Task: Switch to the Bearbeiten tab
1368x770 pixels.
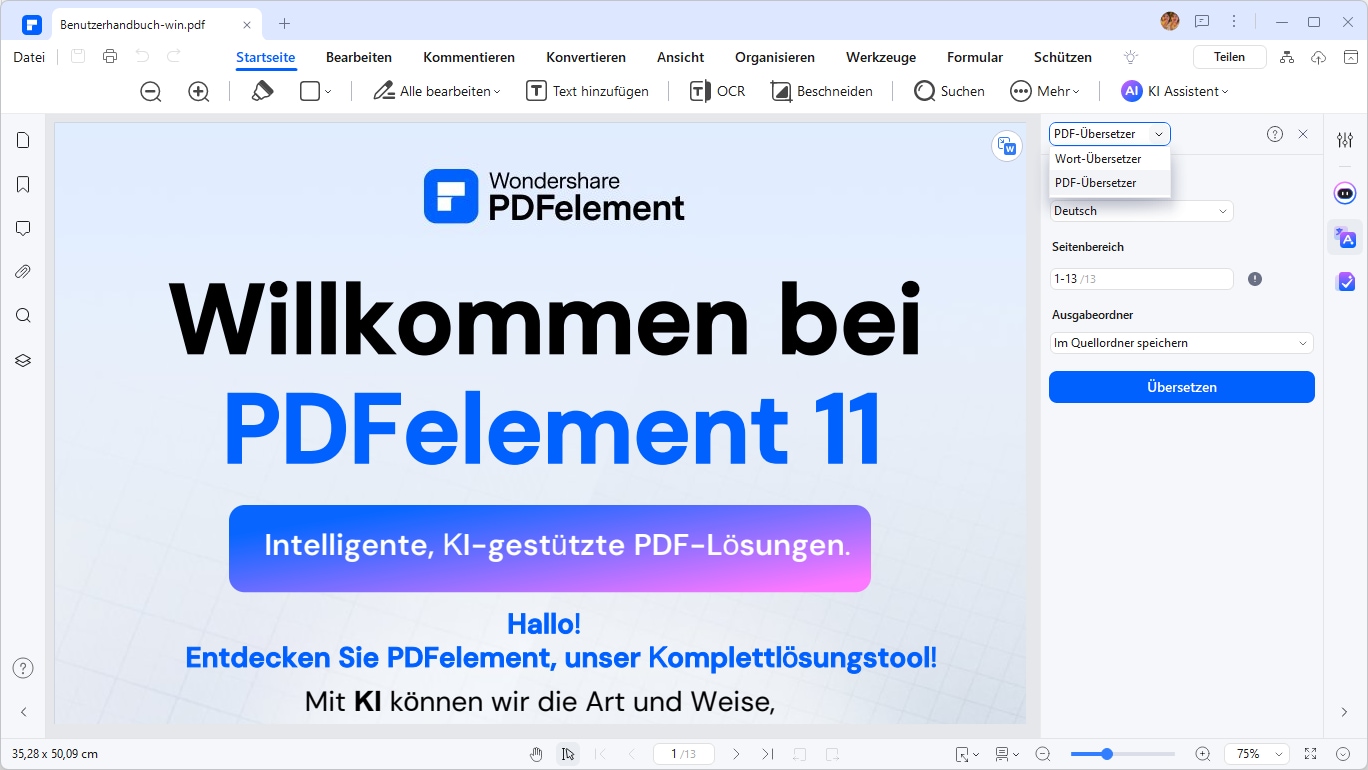Action: [x=359, y=57]
